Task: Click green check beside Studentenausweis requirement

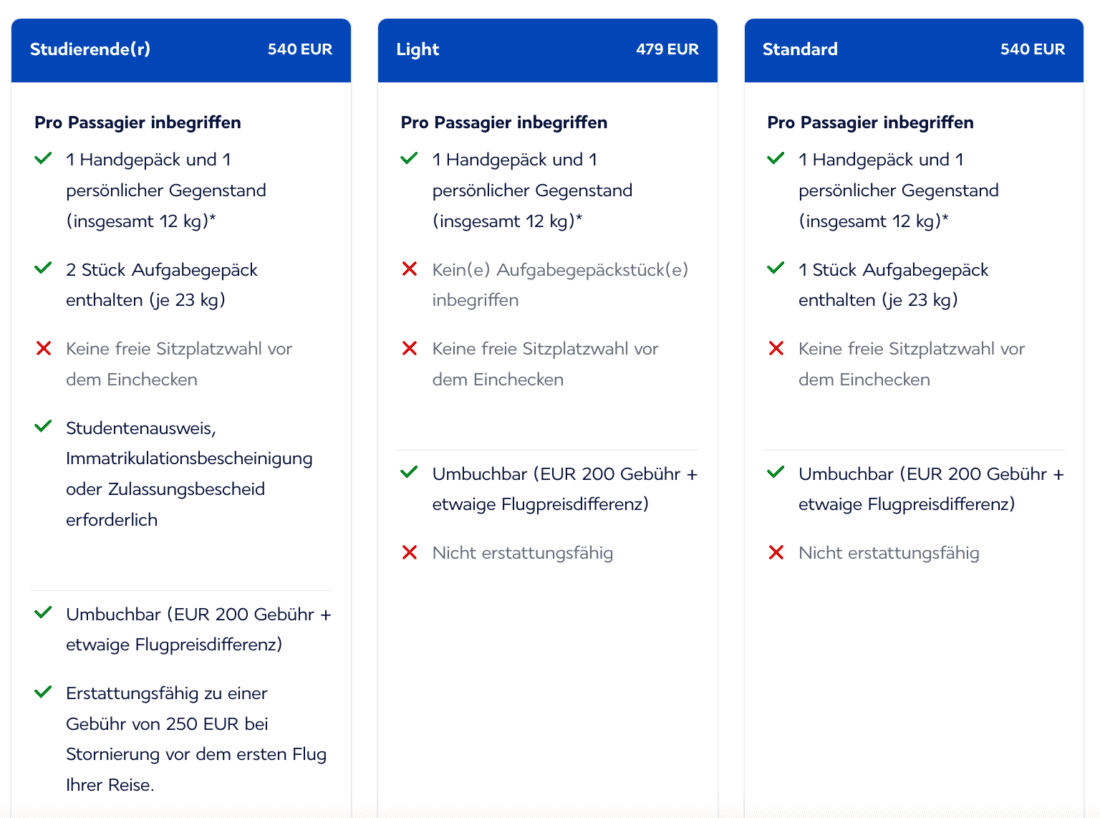Action: point(43,427)
